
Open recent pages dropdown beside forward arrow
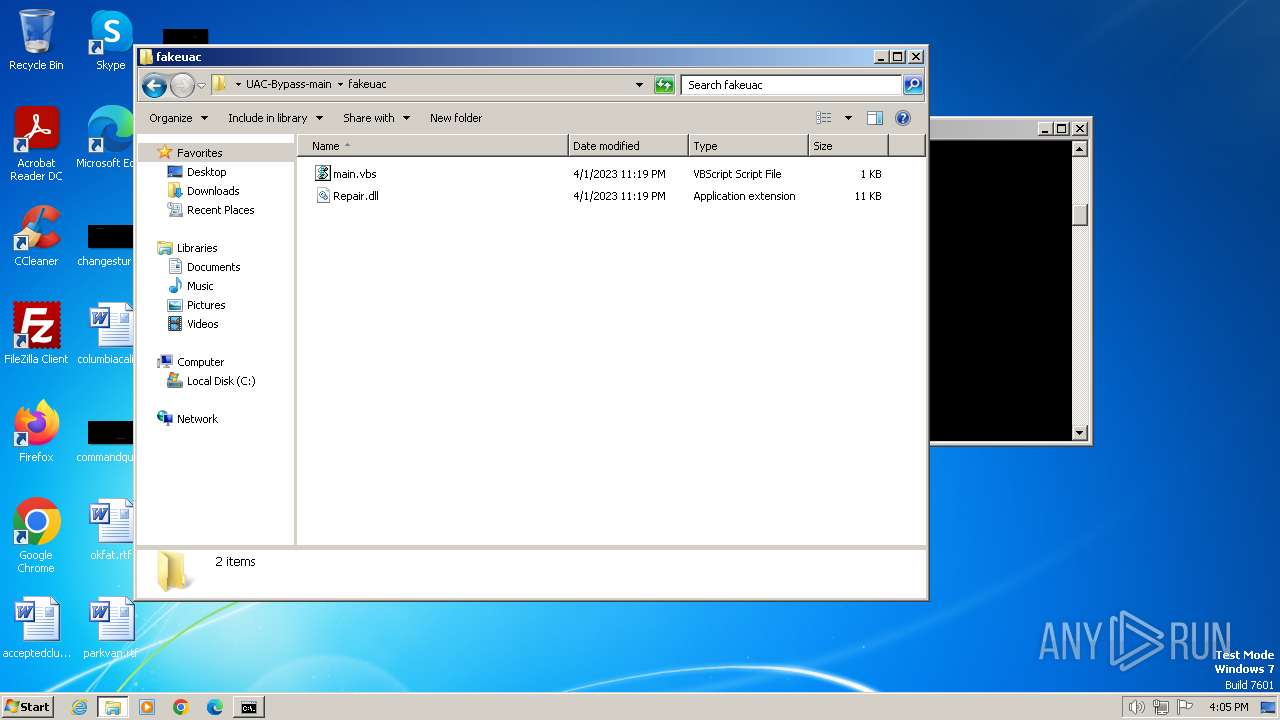pyautogui.click(x=201, y=86)
